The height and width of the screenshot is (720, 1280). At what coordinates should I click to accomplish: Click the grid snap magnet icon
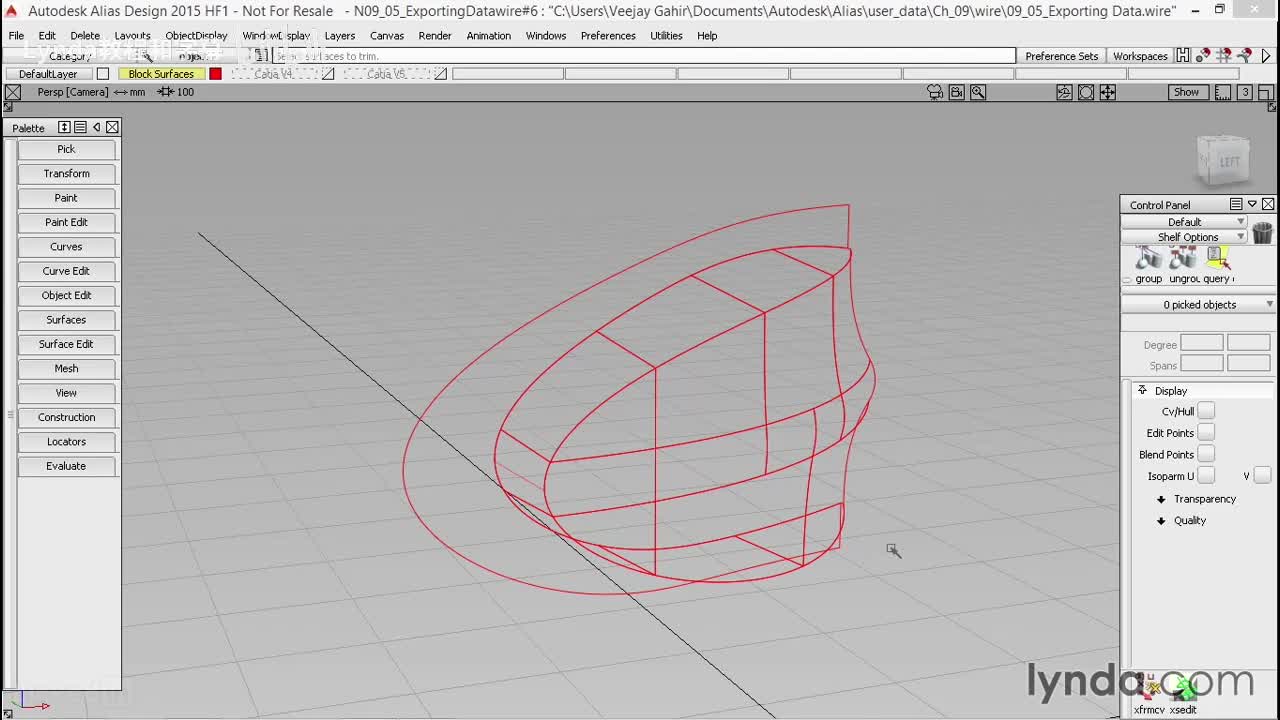pos(1224,56)
